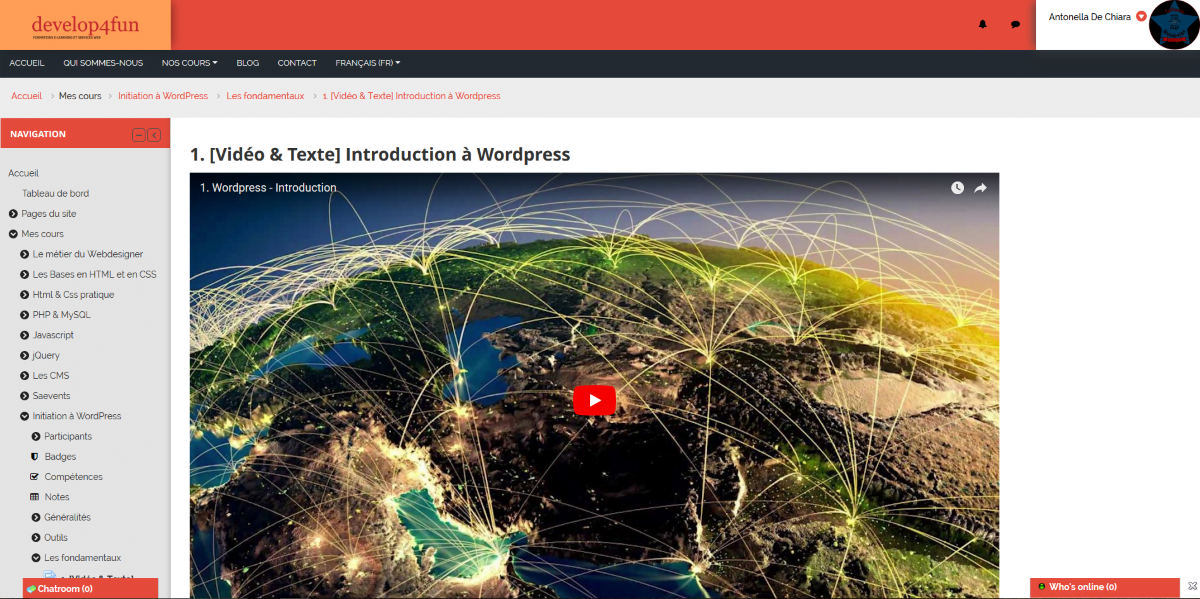Expand the Pages du site tree node
Image resolution: width=1200 pixels, height=599 pixels.
[x=13, y=214]
